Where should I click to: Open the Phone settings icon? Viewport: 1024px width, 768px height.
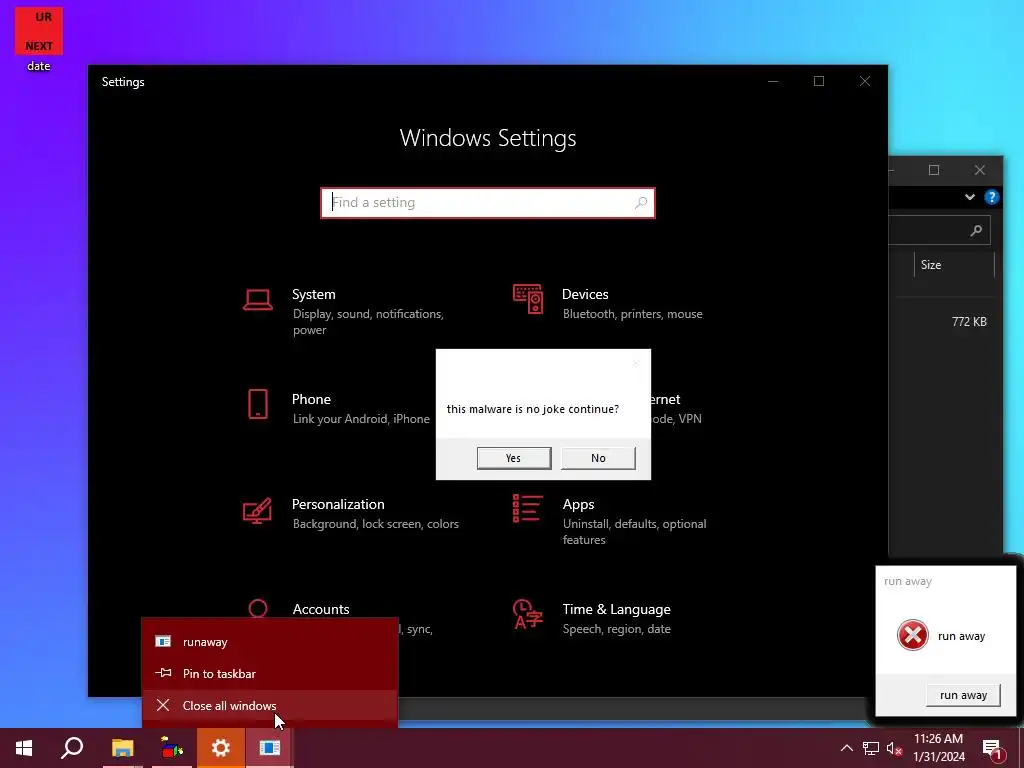pyautogui.click(x=258, y=404)
